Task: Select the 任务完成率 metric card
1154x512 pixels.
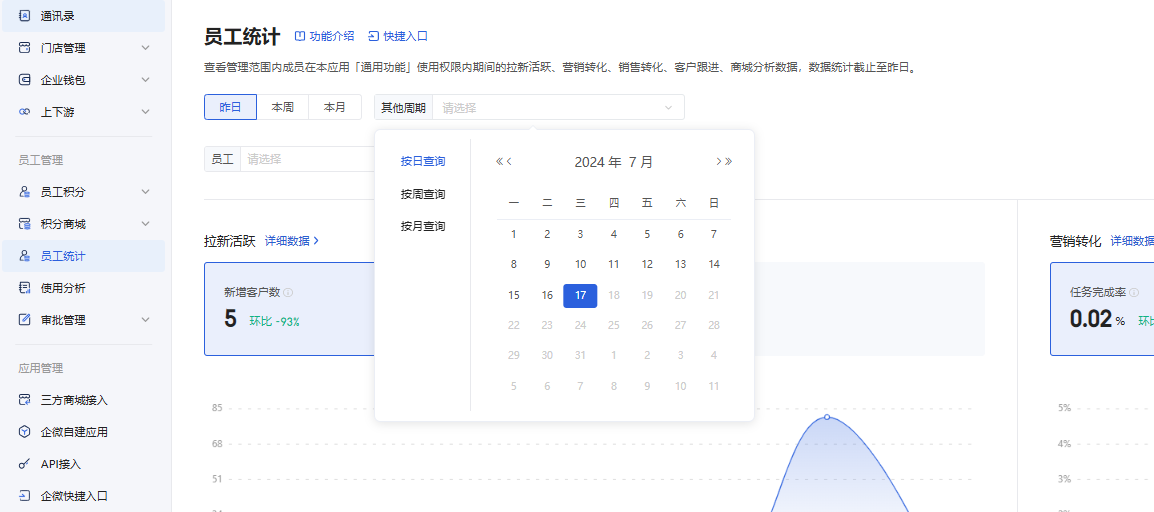Action: click(x=1102, y=309)
